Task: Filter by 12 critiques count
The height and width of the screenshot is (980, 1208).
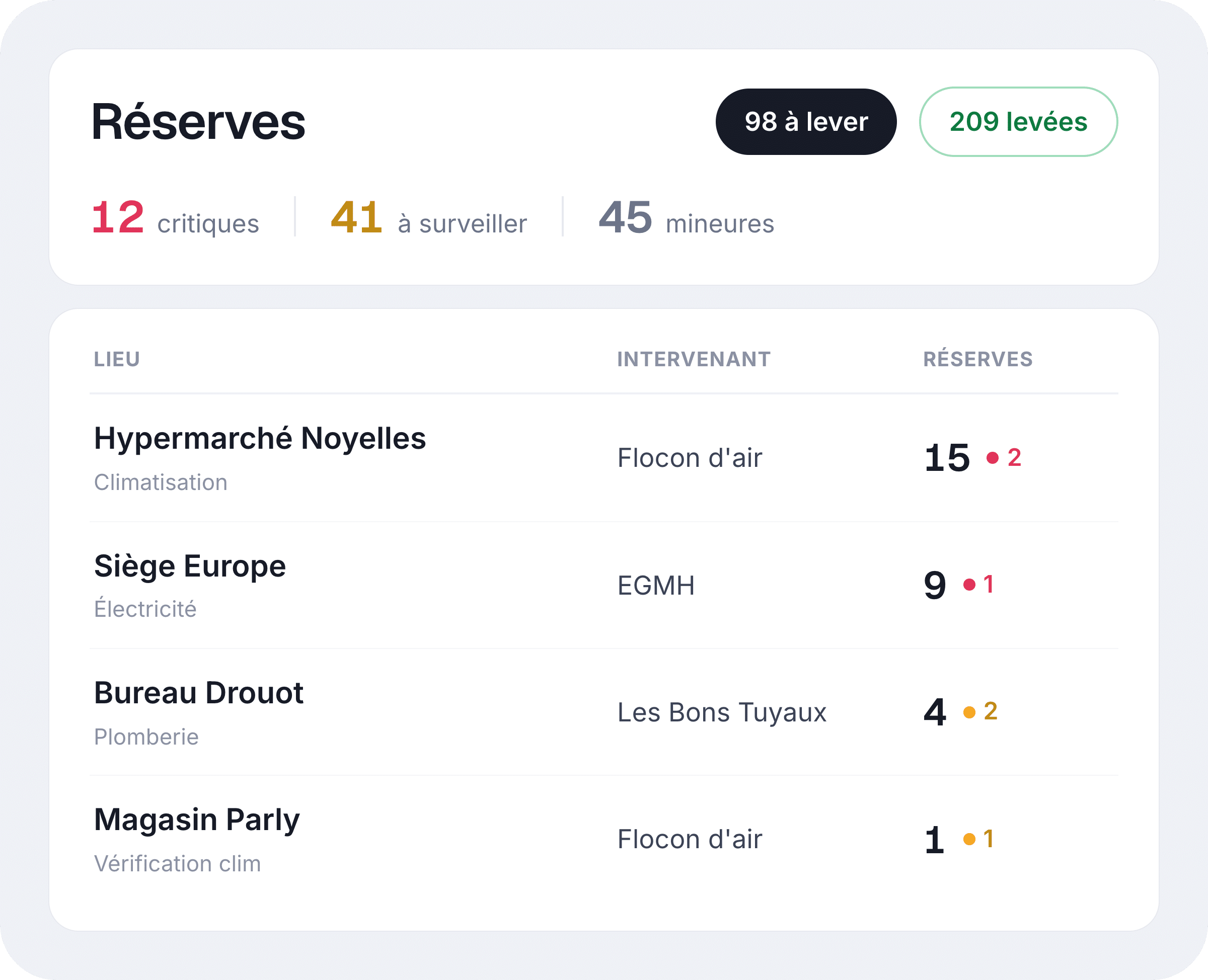Action: [175, 217]
